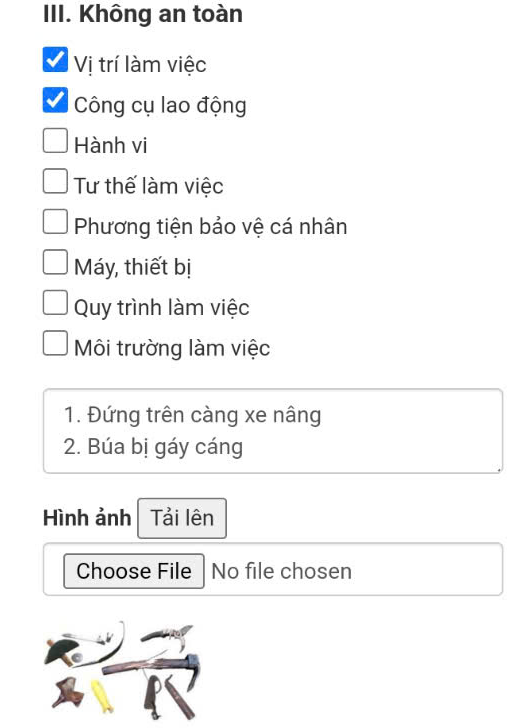Click the 'III. Không an toàn' heading
This screenshot has height=728, width=527.
point(143,14)
